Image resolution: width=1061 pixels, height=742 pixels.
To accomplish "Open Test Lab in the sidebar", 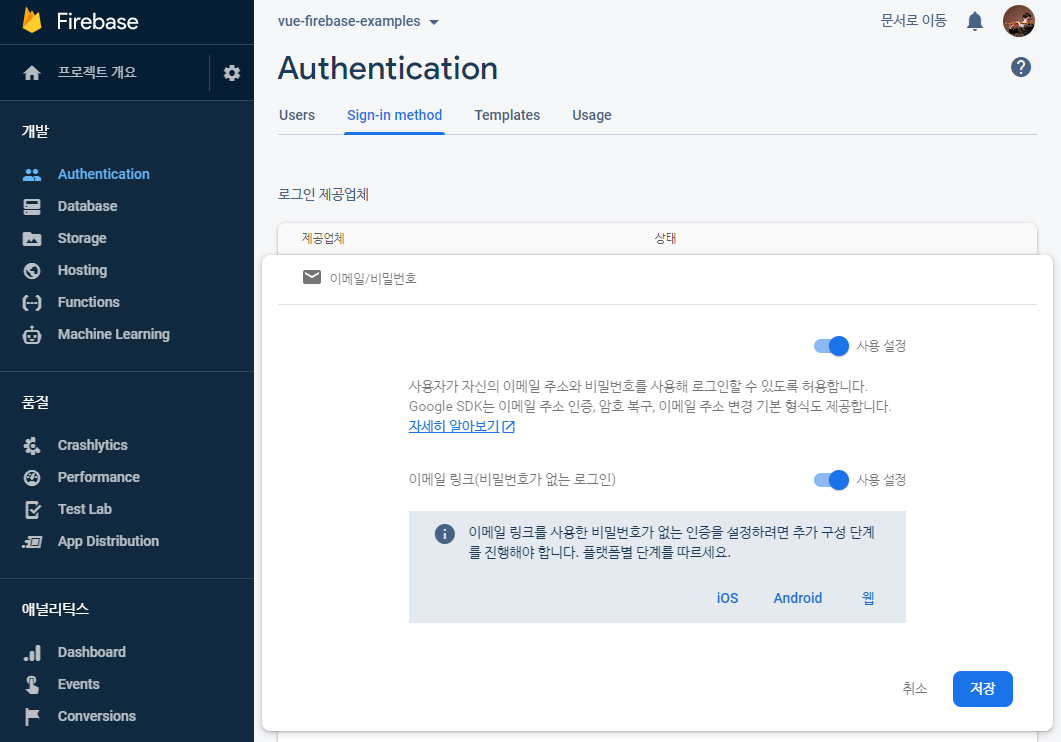I will [85, 509].
